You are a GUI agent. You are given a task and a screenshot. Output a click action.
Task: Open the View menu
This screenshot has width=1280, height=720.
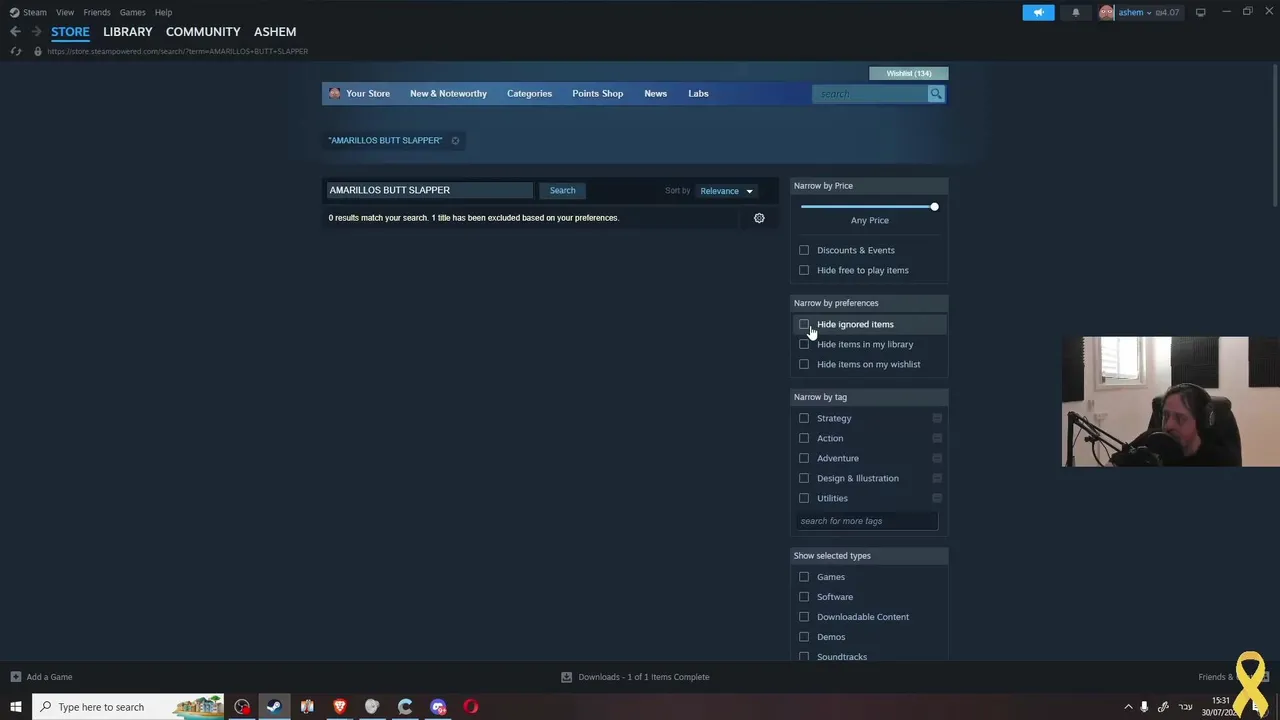[x=65, y=12]
